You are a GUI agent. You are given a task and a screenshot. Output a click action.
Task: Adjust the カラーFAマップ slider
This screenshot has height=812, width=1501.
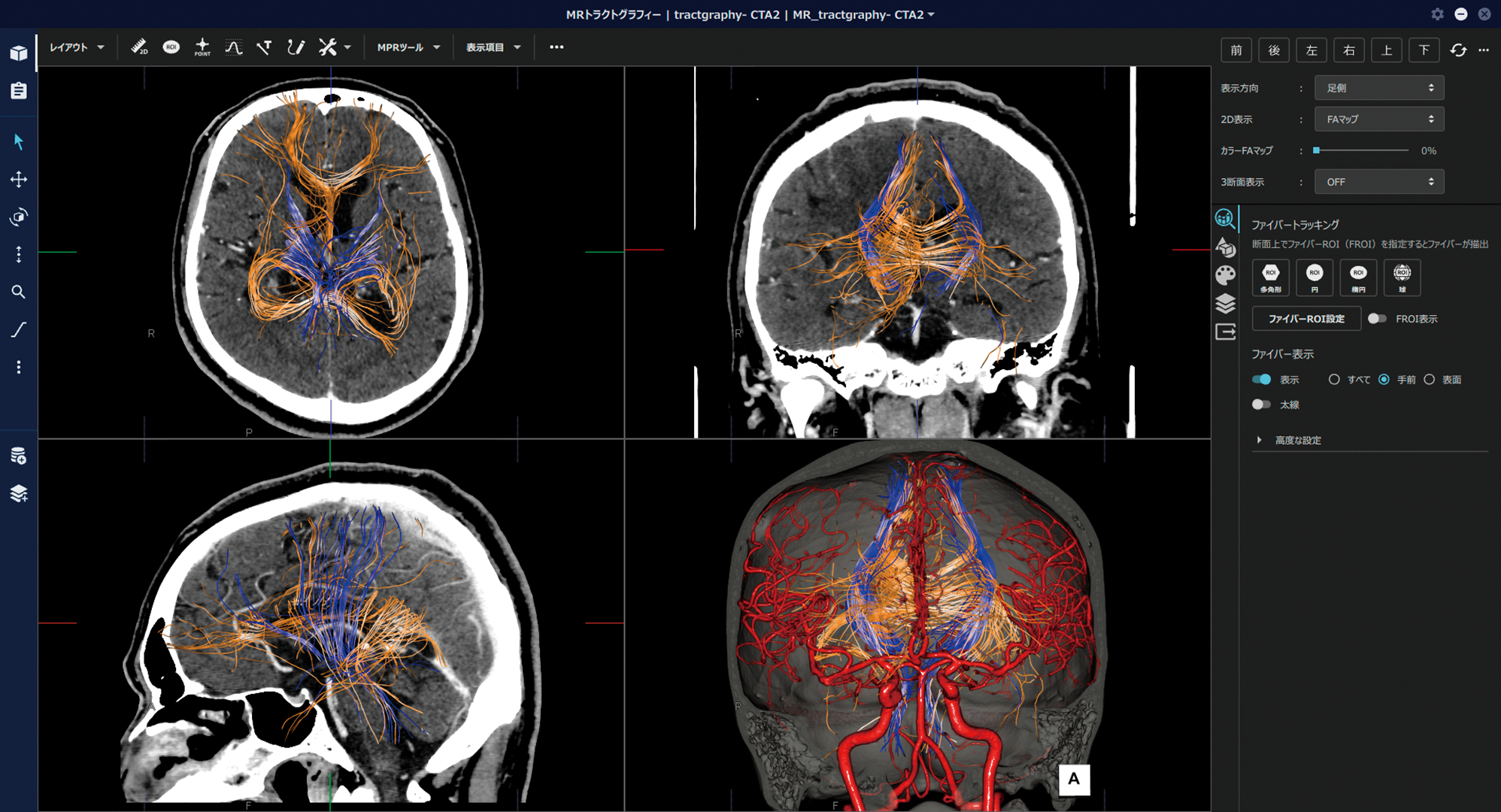tap(1317, 150)
